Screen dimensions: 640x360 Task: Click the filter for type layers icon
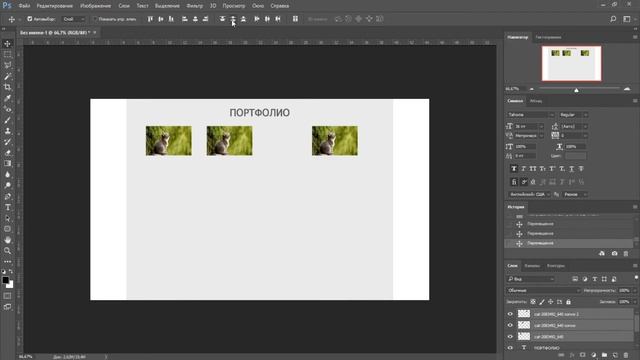(x=594, y=279)
